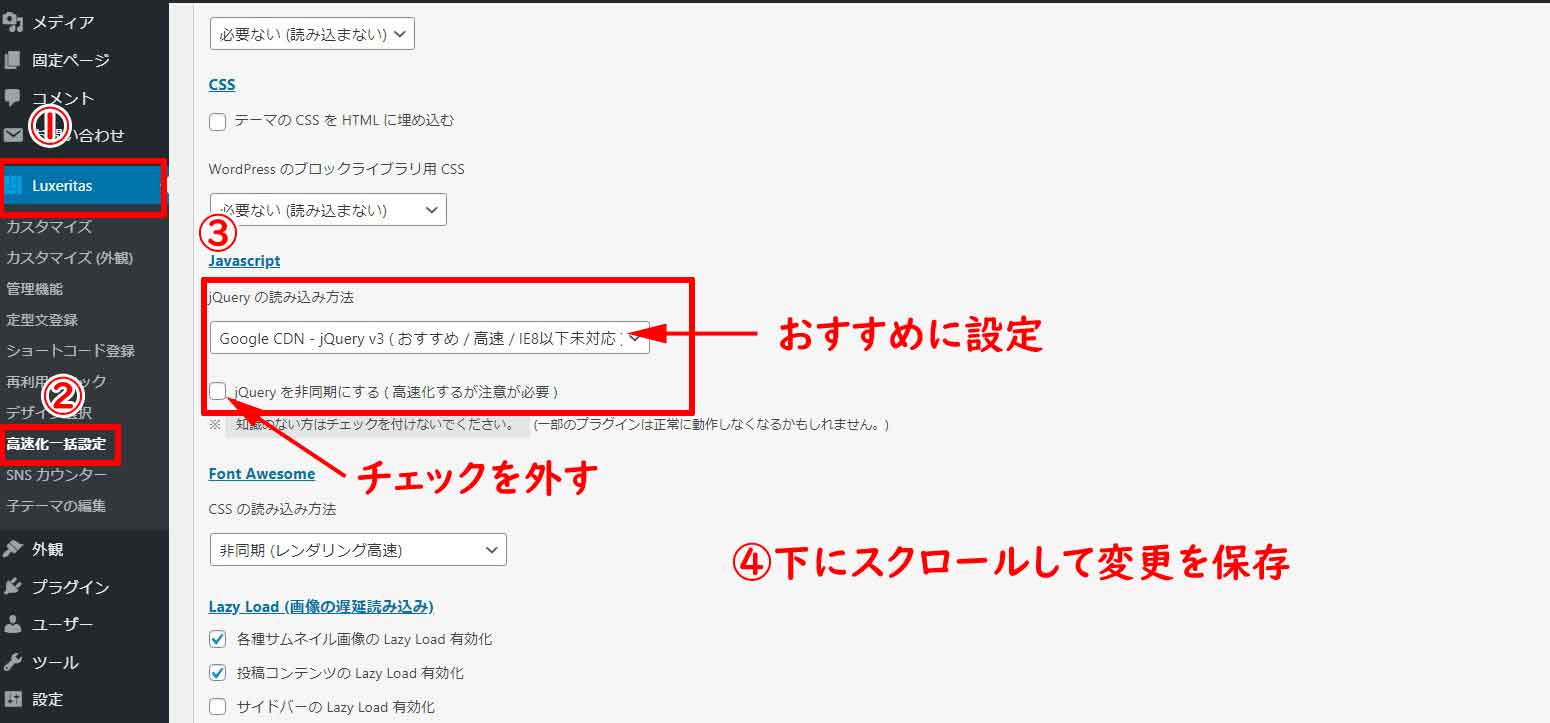Click the Font Awesome section link
1550x723 pixels.
pyautogui.click(x=262, y=474)
